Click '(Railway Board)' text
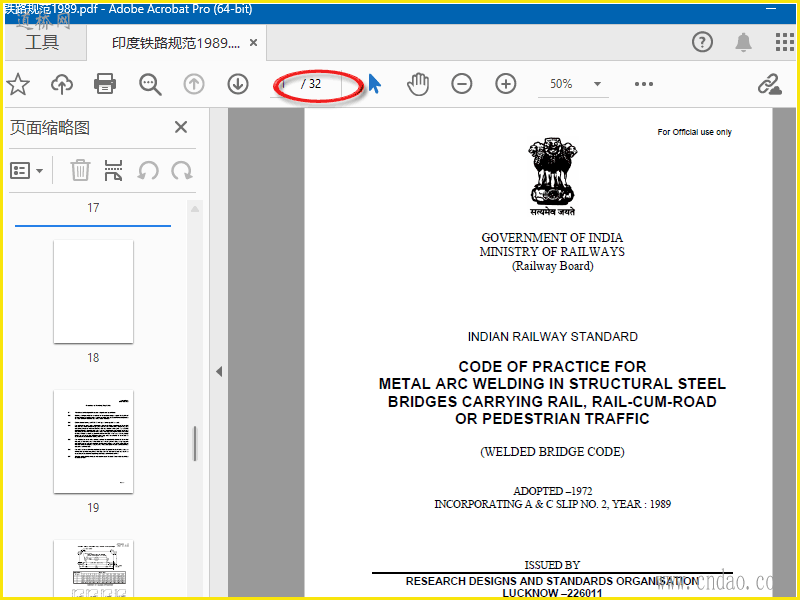The width and height of the screenshot is (800, 600). click(x=553, y=266)
